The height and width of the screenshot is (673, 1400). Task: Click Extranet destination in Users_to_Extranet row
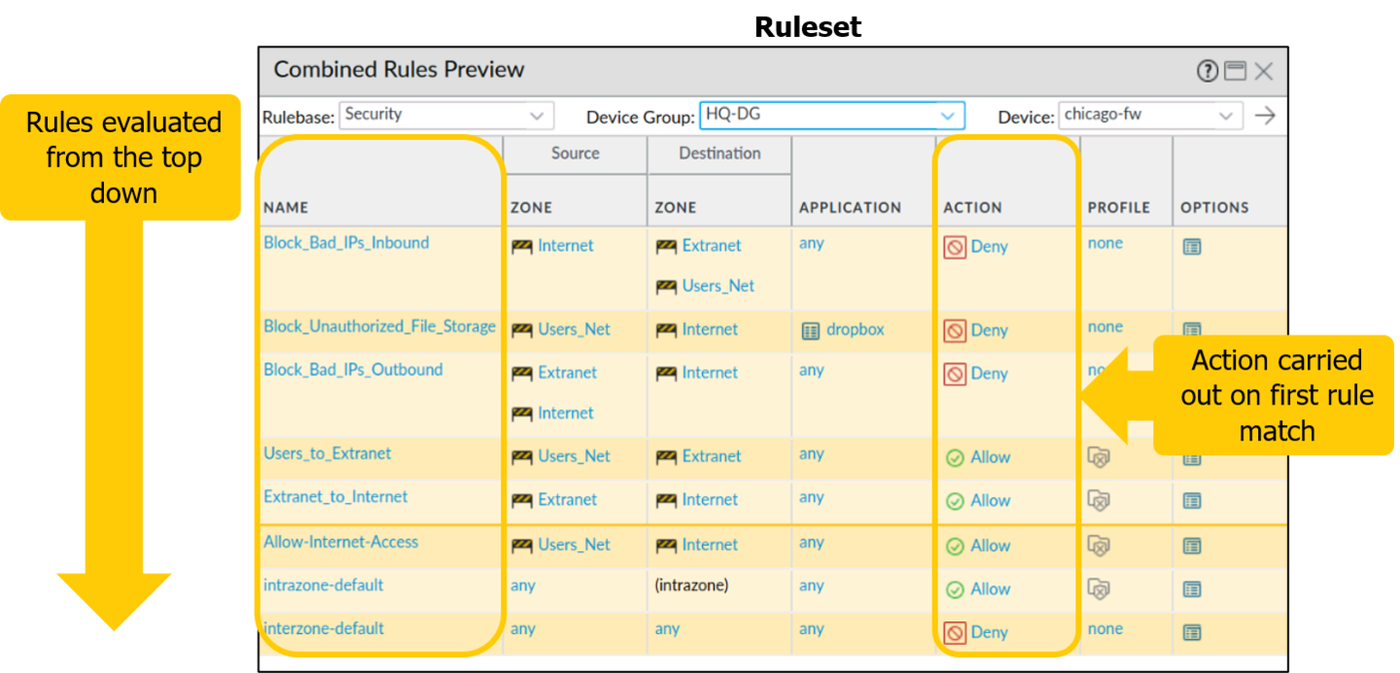pos(712,457)
